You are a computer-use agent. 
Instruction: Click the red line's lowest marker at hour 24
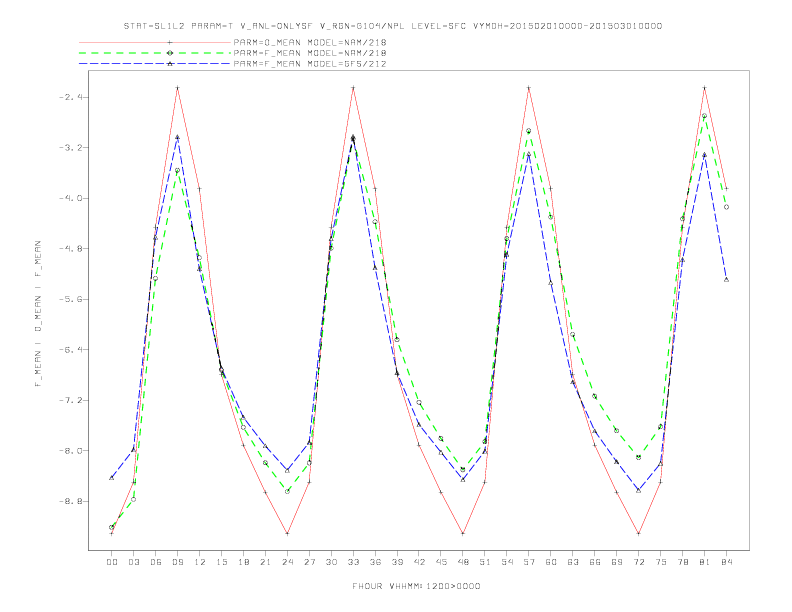[287, 533]
